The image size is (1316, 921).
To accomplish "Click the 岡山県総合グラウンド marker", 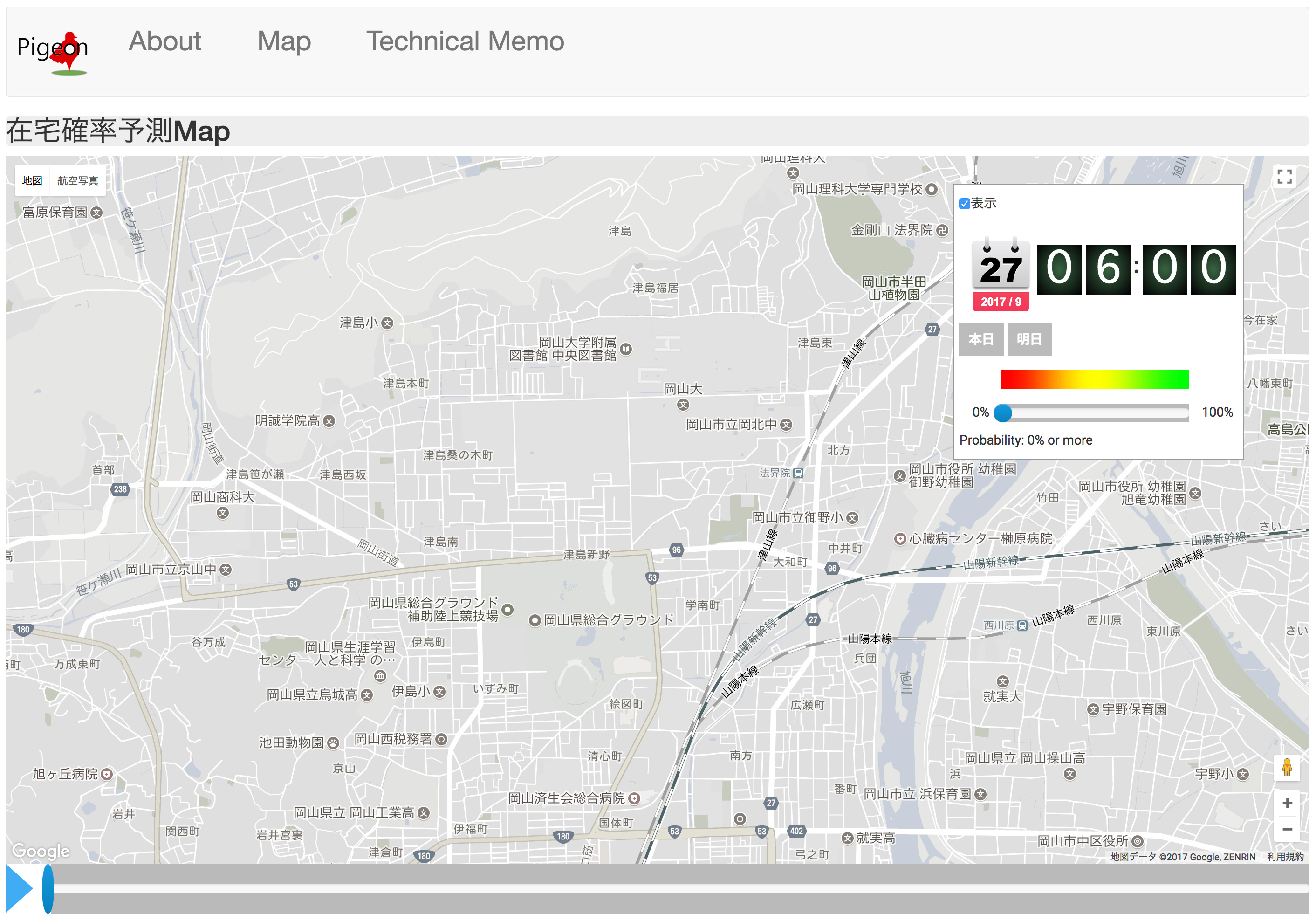I will [x=535, y=621].
